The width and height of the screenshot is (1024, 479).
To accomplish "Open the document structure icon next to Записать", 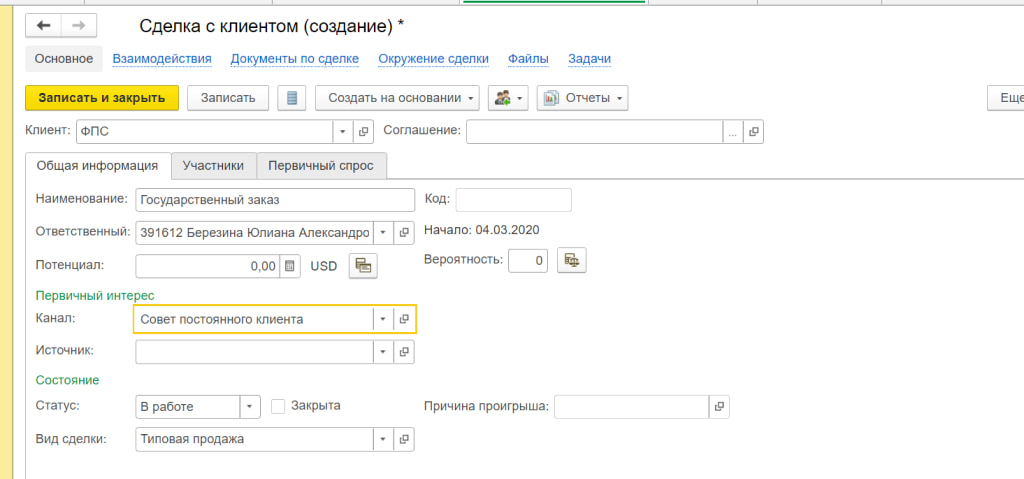I will [x=292, y=98].
